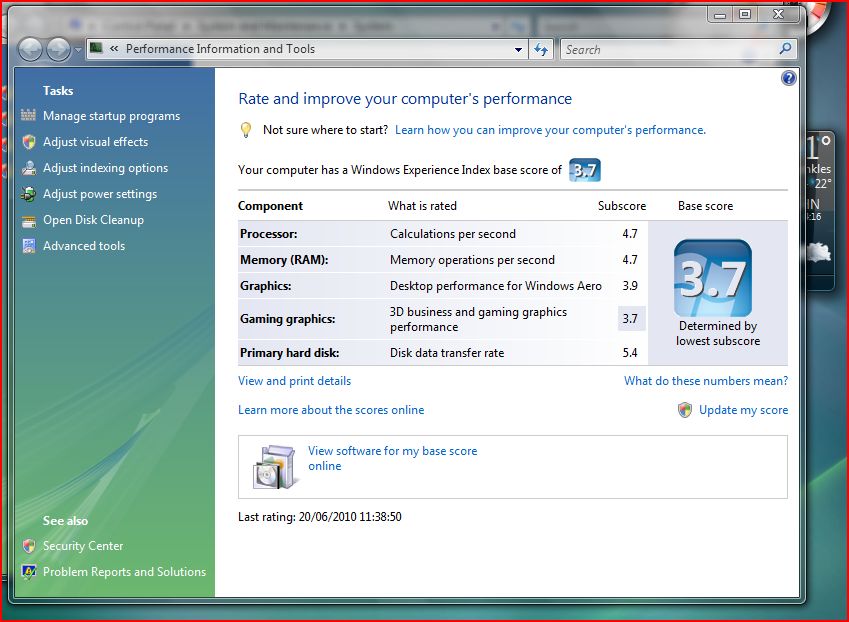Open Adjust indexing options

(106, 168)
